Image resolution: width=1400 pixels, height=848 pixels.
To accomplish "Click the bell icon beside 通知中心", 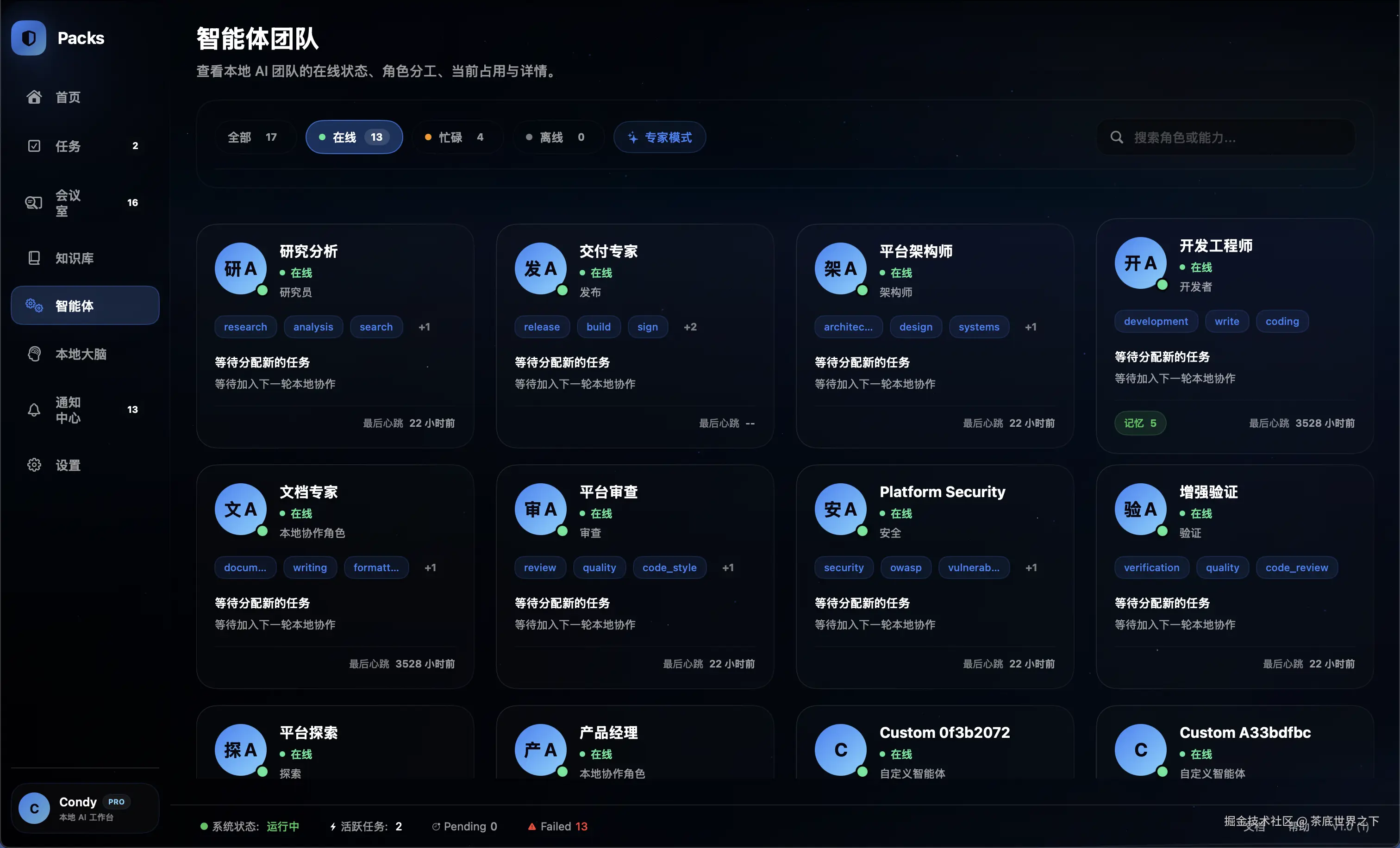I will coord(34,410).
